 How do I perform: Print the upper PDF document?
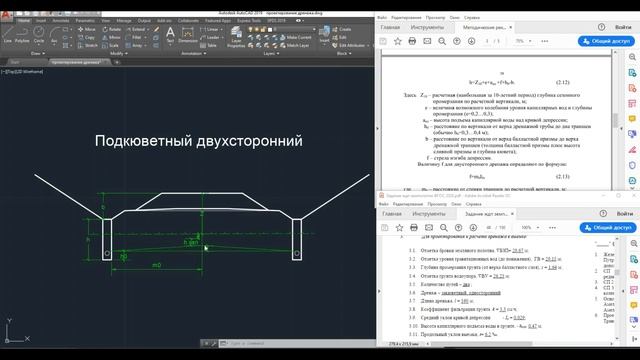[x=412, y=41]
